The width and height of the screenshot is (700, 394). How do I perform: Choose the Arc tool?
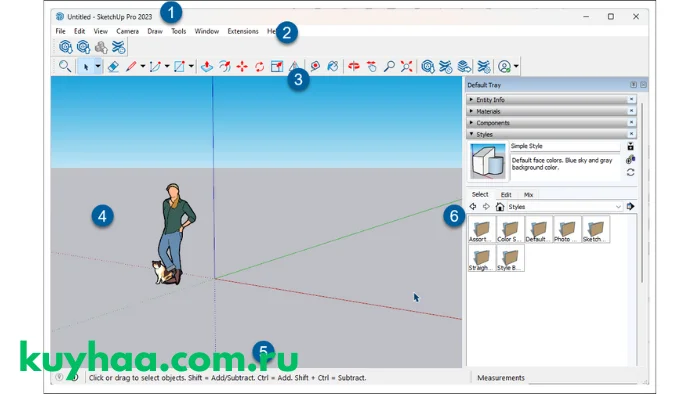(x=155, y=66)
